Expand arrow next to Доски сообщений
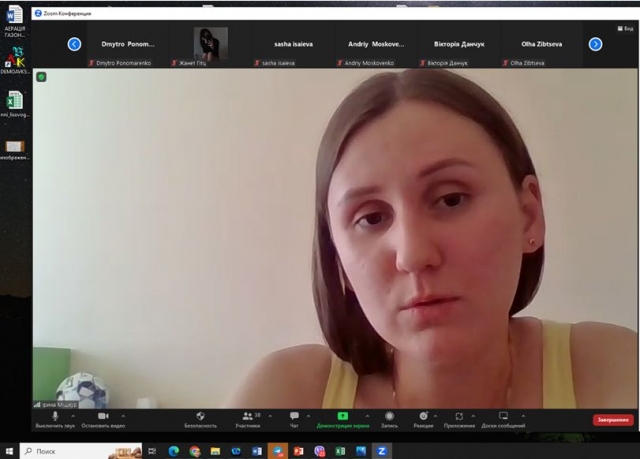 (x=523, y=416)
